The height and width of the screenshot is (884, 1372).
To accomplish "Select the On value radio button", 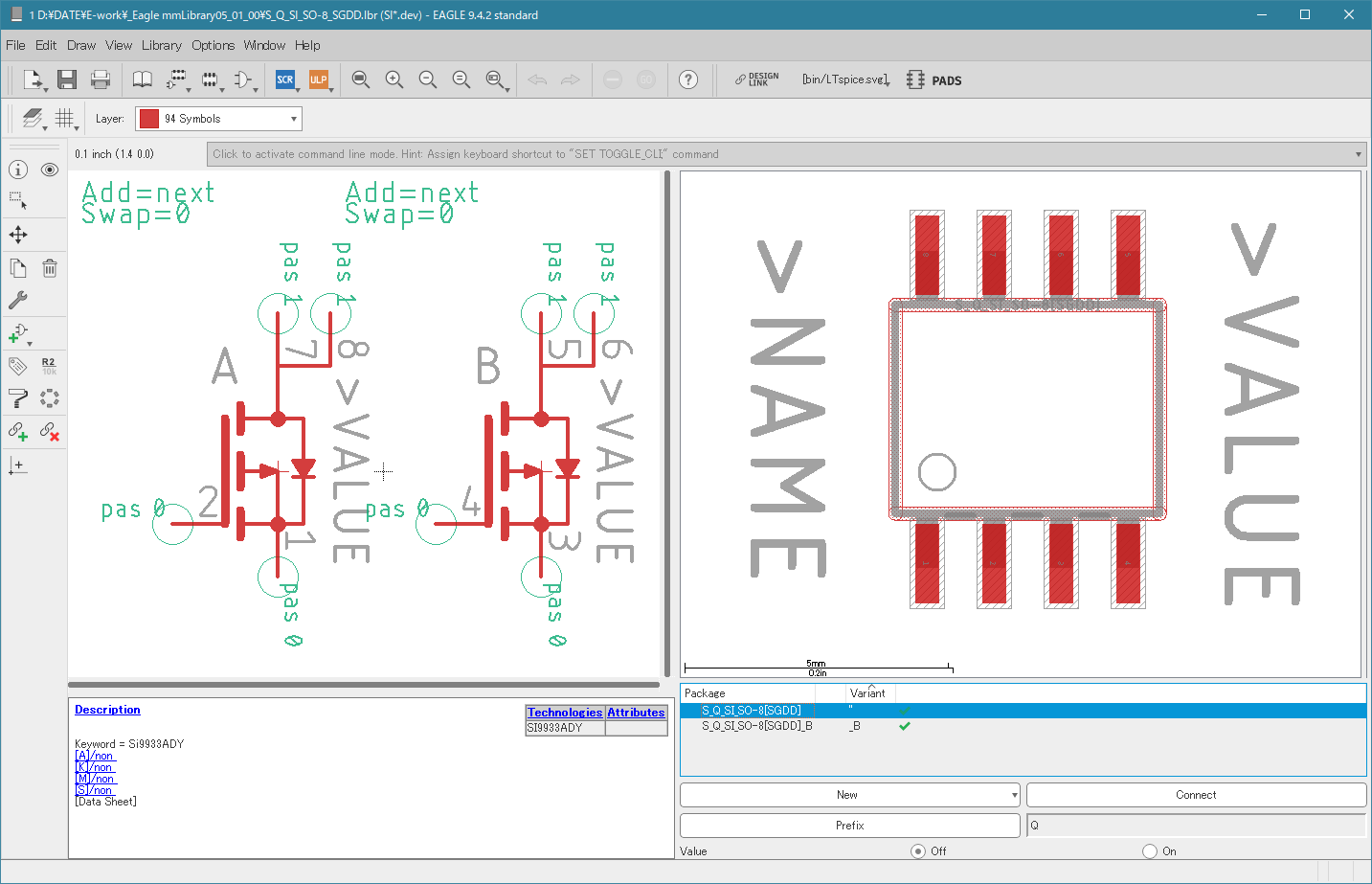I will pos(1150,850).
